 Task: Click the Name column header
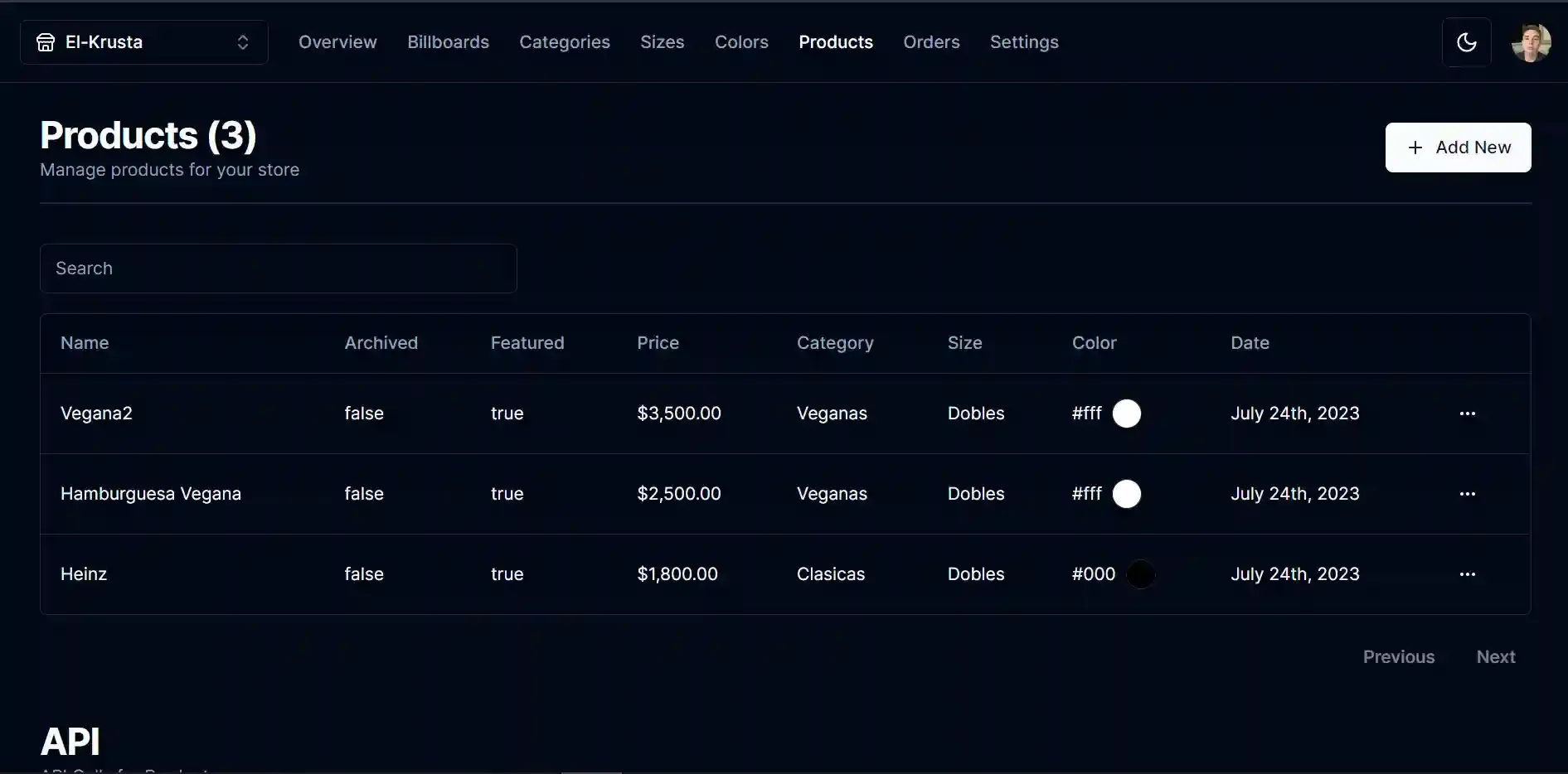85,343
